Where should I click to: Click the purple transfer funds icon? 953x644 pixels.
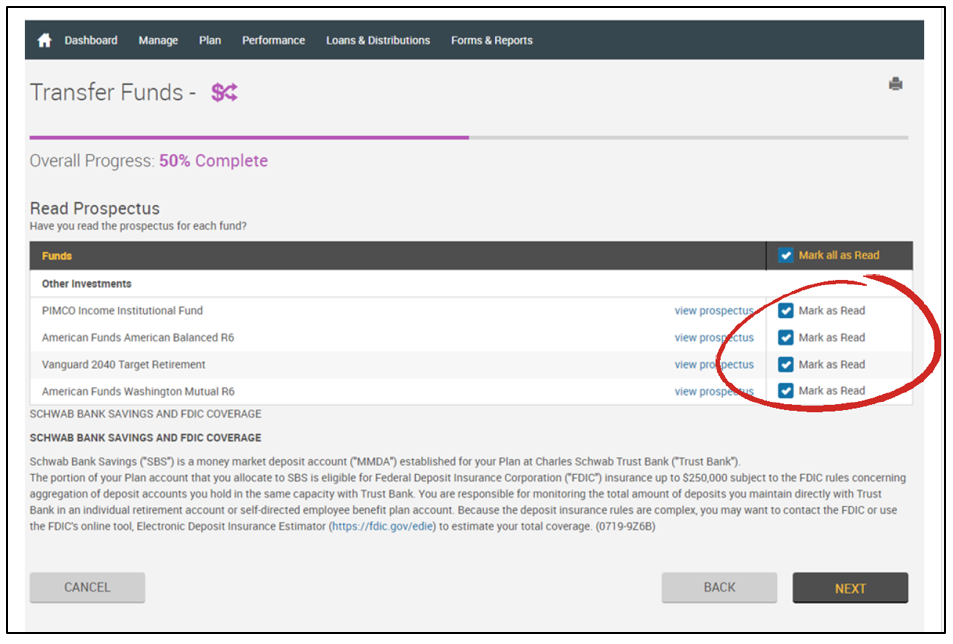[x=224, y=93]
